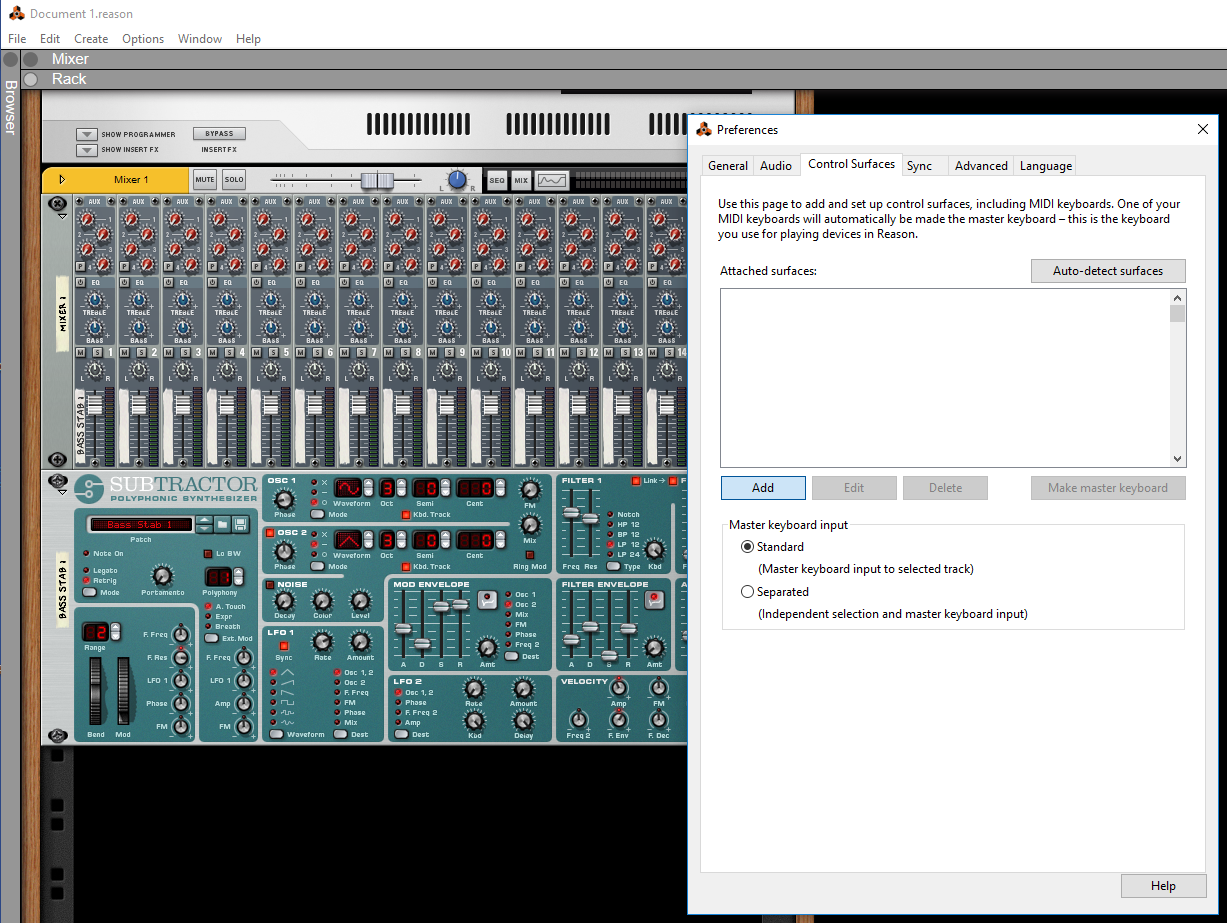Mute mixer channel 1 with M button
Viewport: 1227px width, 923px height.
(81, 353)
